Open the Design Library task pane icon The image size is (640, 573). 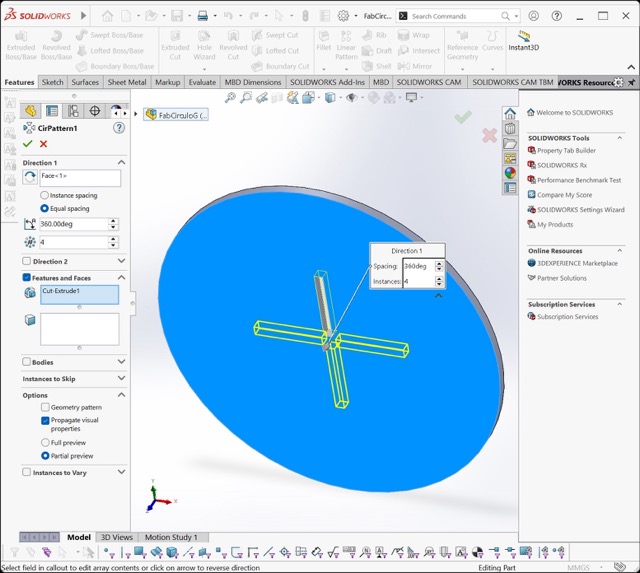tap(510, 129)
